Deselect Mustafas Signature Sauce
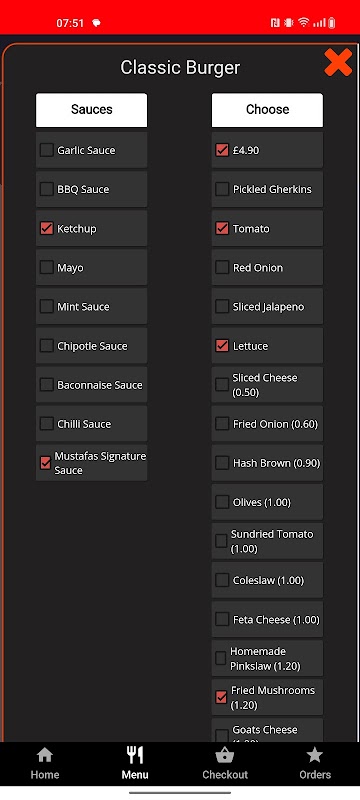The height and width of the screenshot is (800, 360). pos(45,463)
